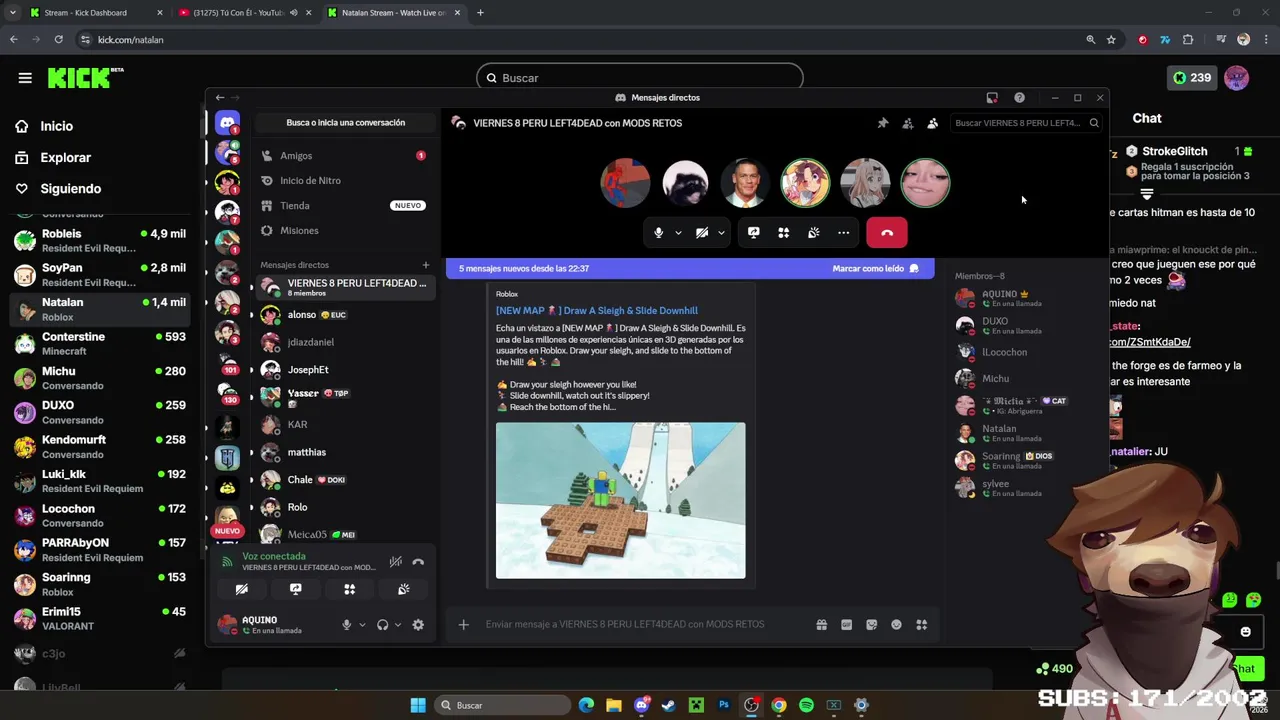This screenshot has width=1280, height=720.
Task: Disconnect from voice in connected panel
Action: tap(418, 562)
